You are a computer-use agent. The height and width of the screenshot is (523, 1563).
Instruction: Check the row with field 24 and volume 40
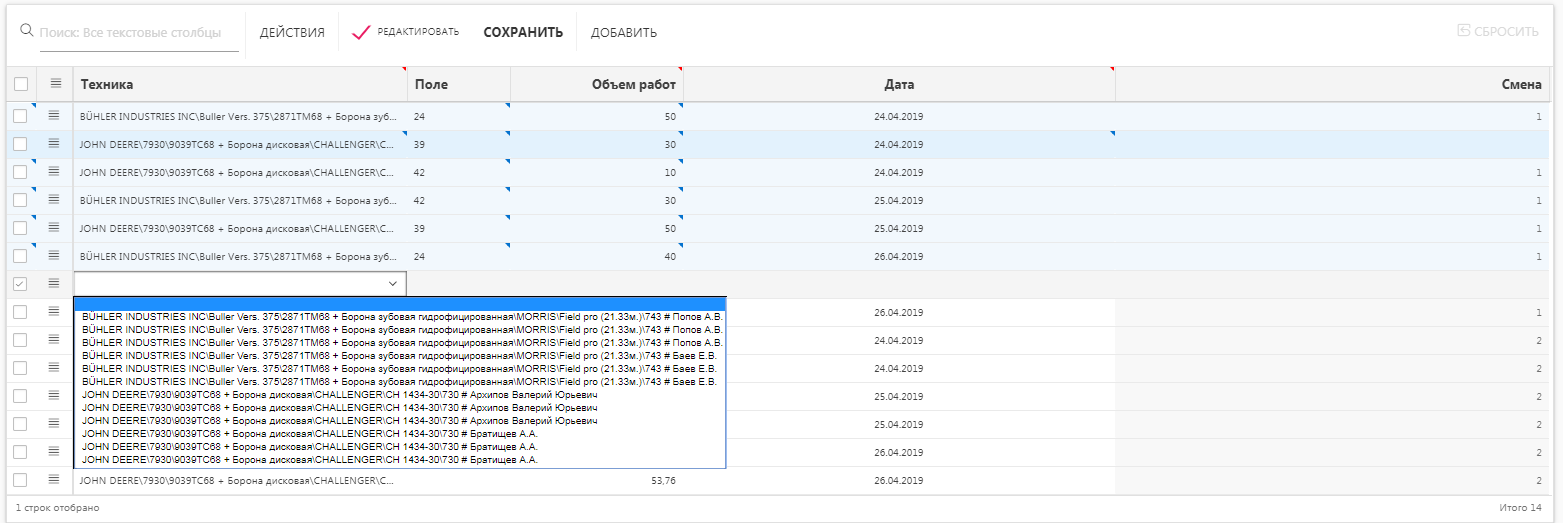click(20, 256)
